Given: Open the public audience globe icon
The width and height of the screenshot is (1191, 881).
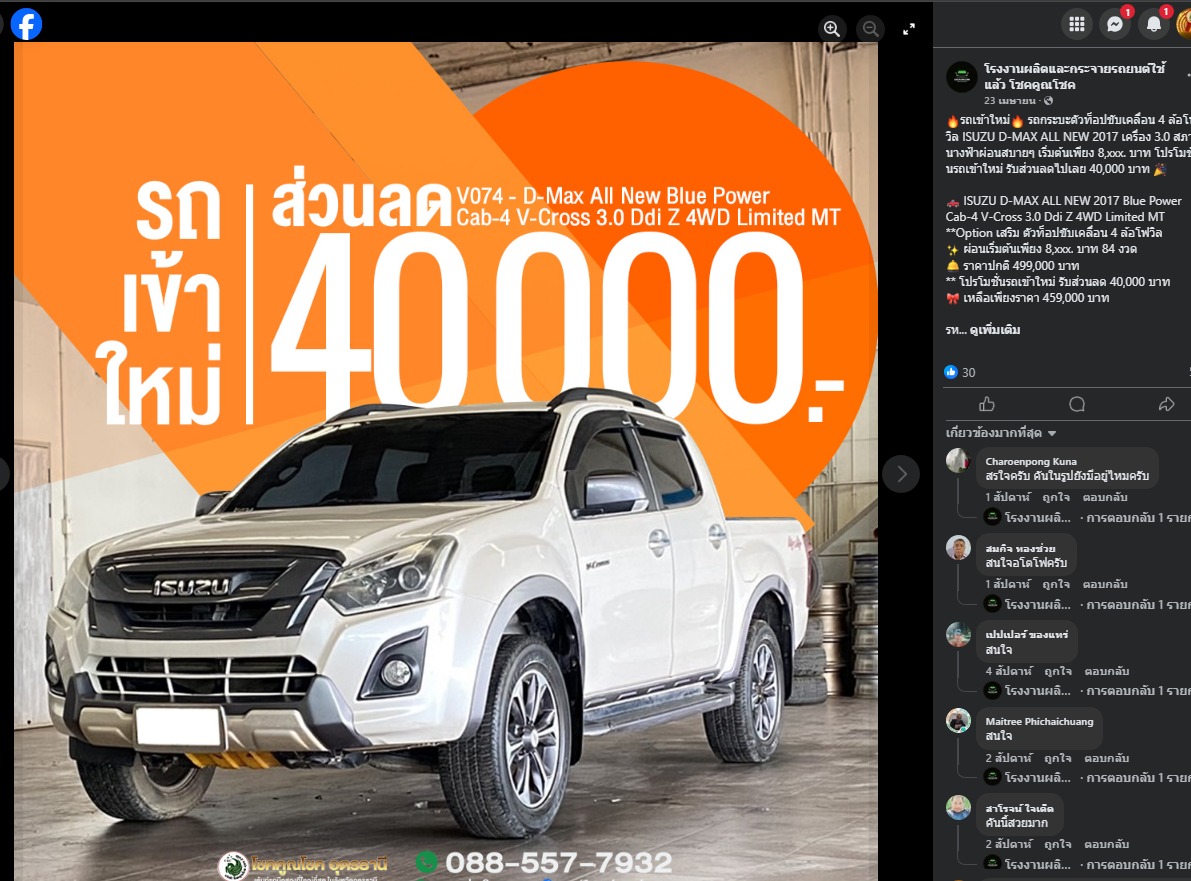Looking at the screenshot, I should point(1048,100).
